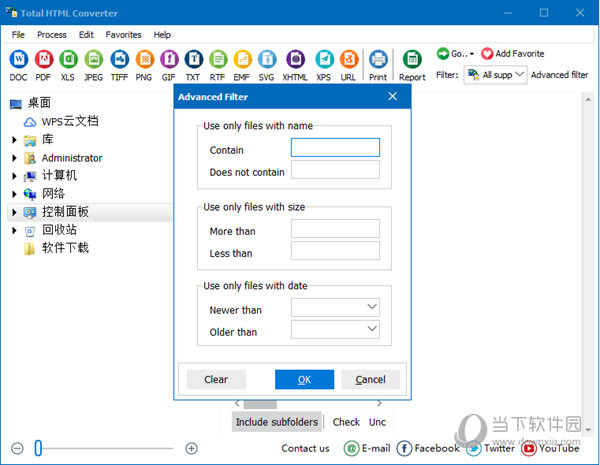
Task: Open the Process menu
Action: tap(52, 35)
